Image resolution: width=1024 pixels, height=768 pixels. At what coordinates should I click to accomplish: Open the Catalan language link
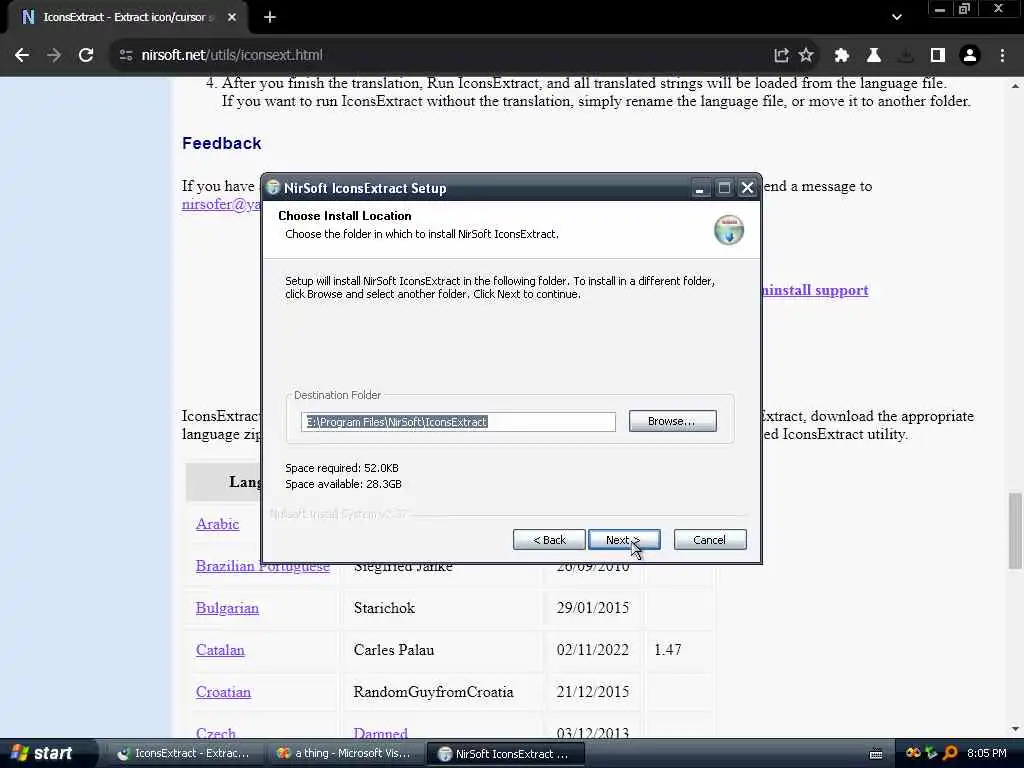[x=220, y=650]
